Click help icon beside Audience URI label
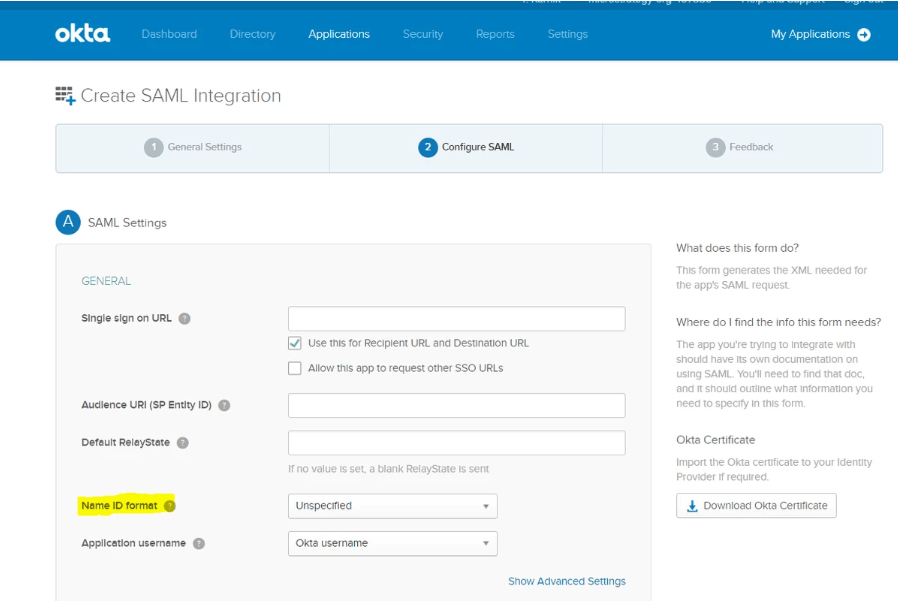898x606 pixels. coord(224,406)
